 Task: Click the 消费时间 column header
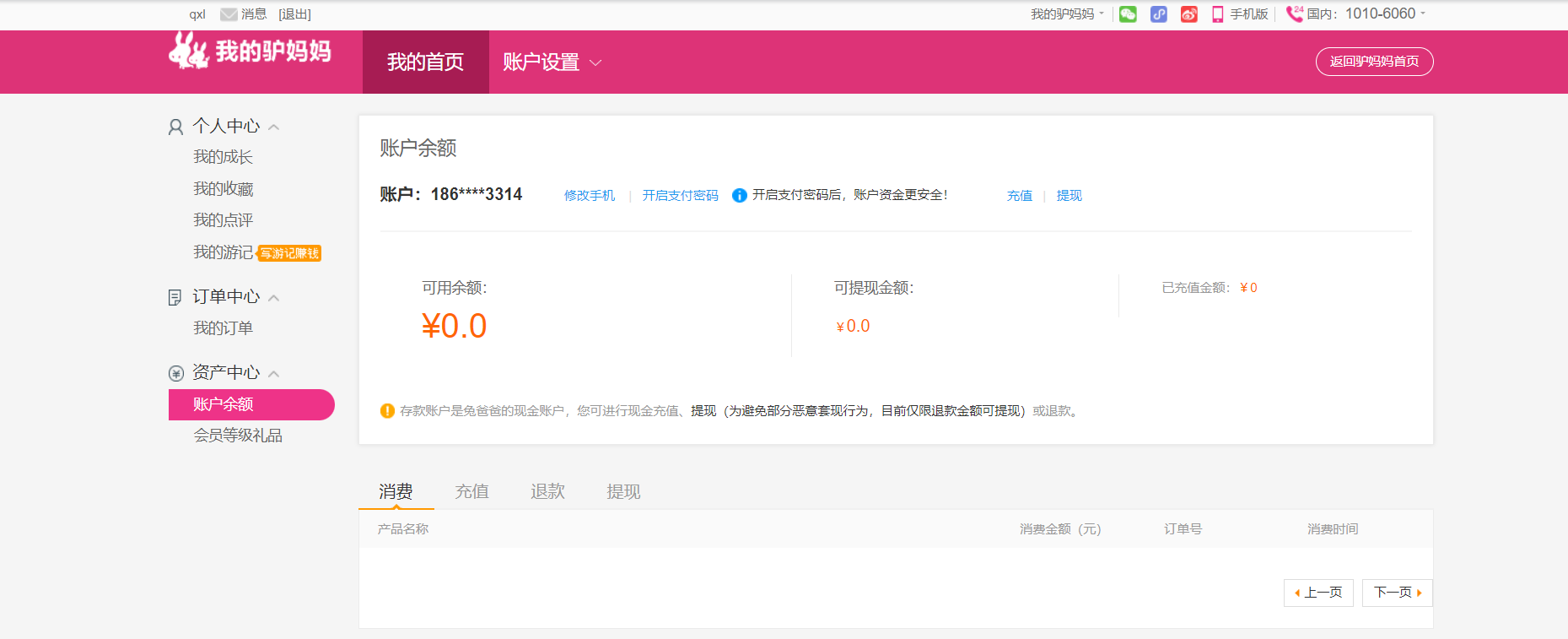(1333, 529)
